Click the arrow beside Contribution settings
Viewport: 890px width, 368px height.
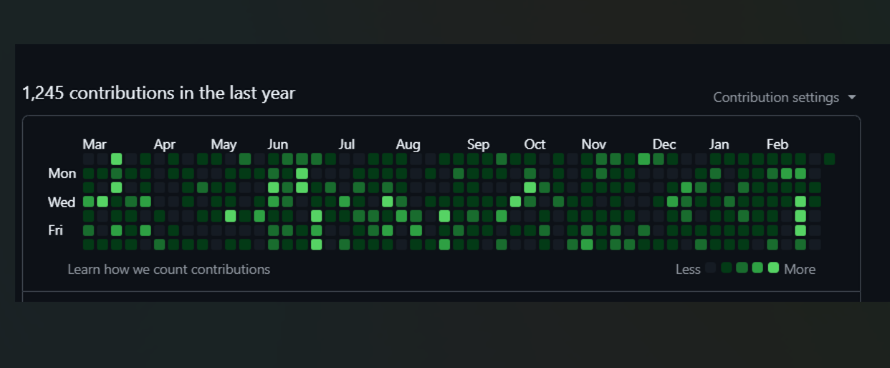click(x=851, y=98)
